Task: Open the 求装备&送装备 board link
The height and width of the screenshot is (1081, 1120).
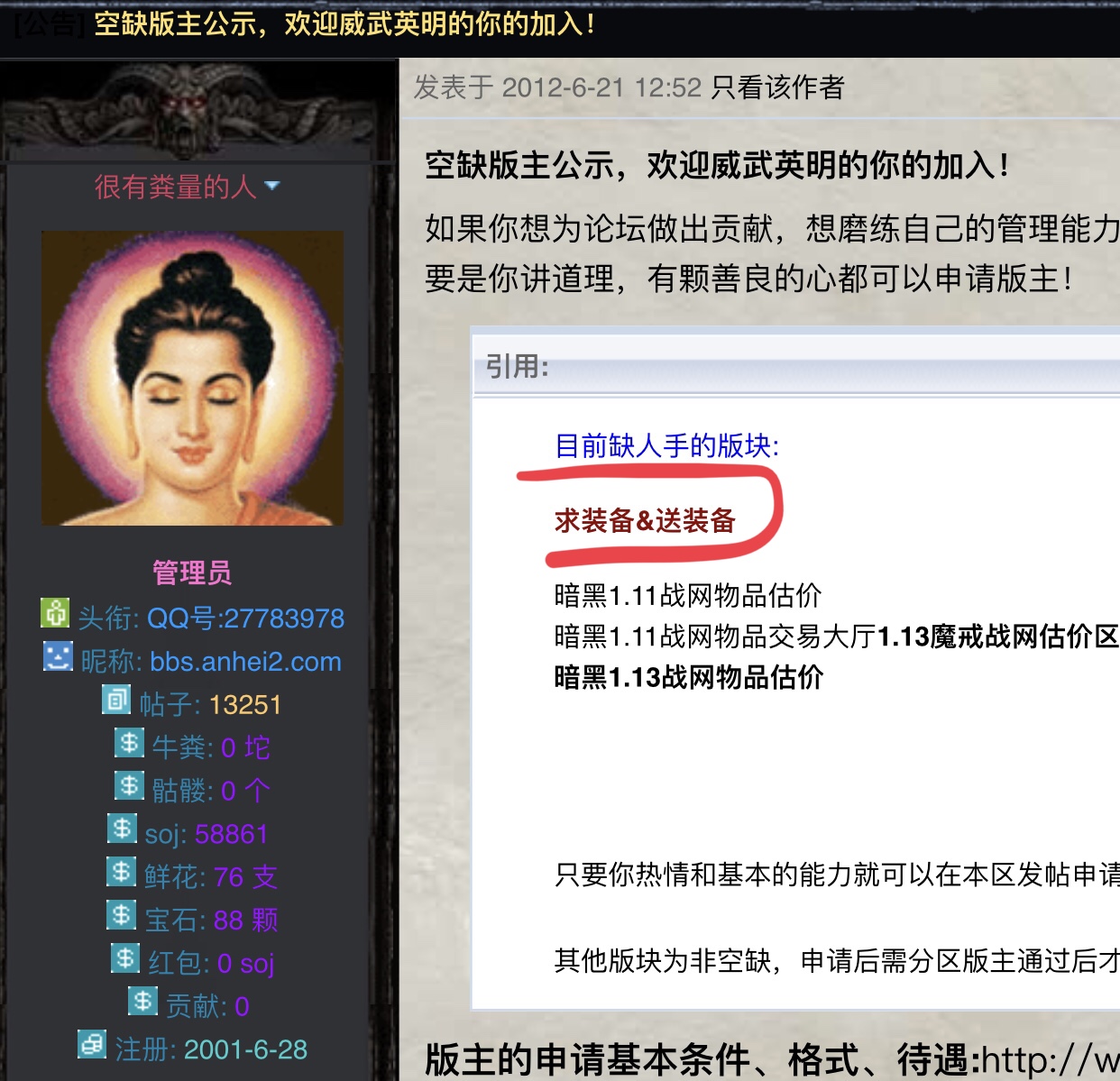Action: (x=645, y=520)
